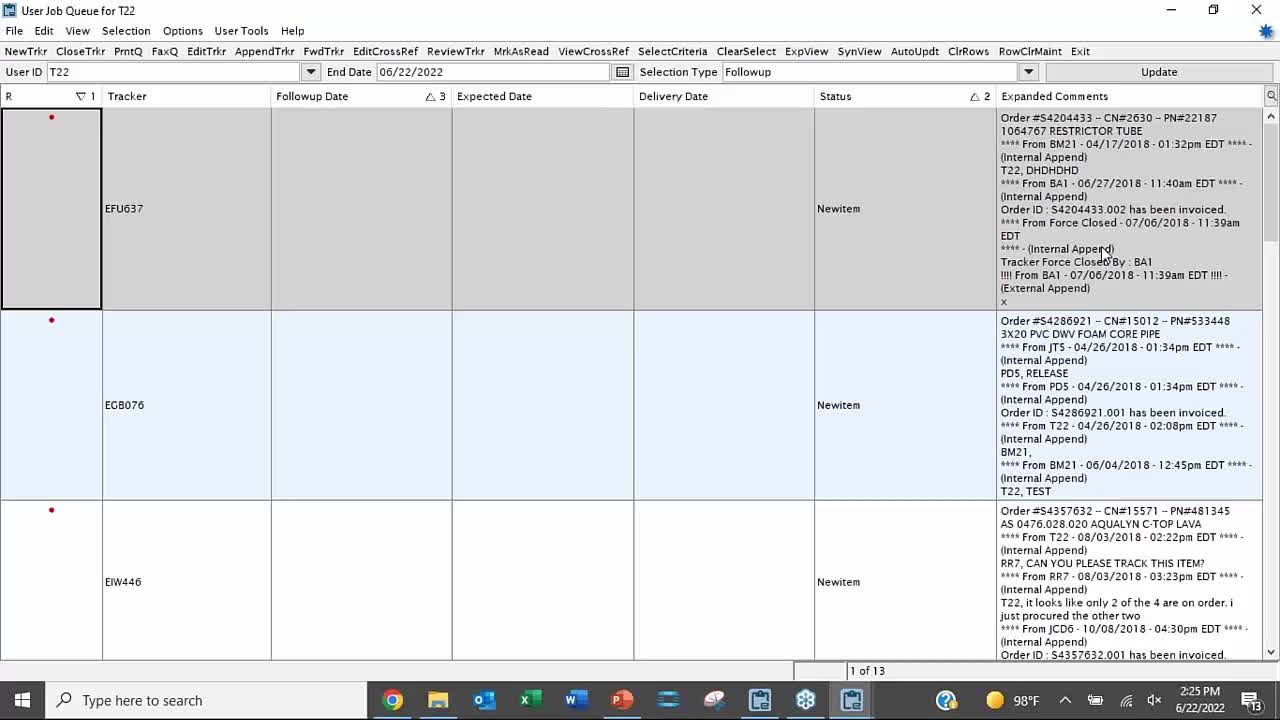Click ClrRows in the toolbar
The image size is (1280, 720).
coord(969,51)
